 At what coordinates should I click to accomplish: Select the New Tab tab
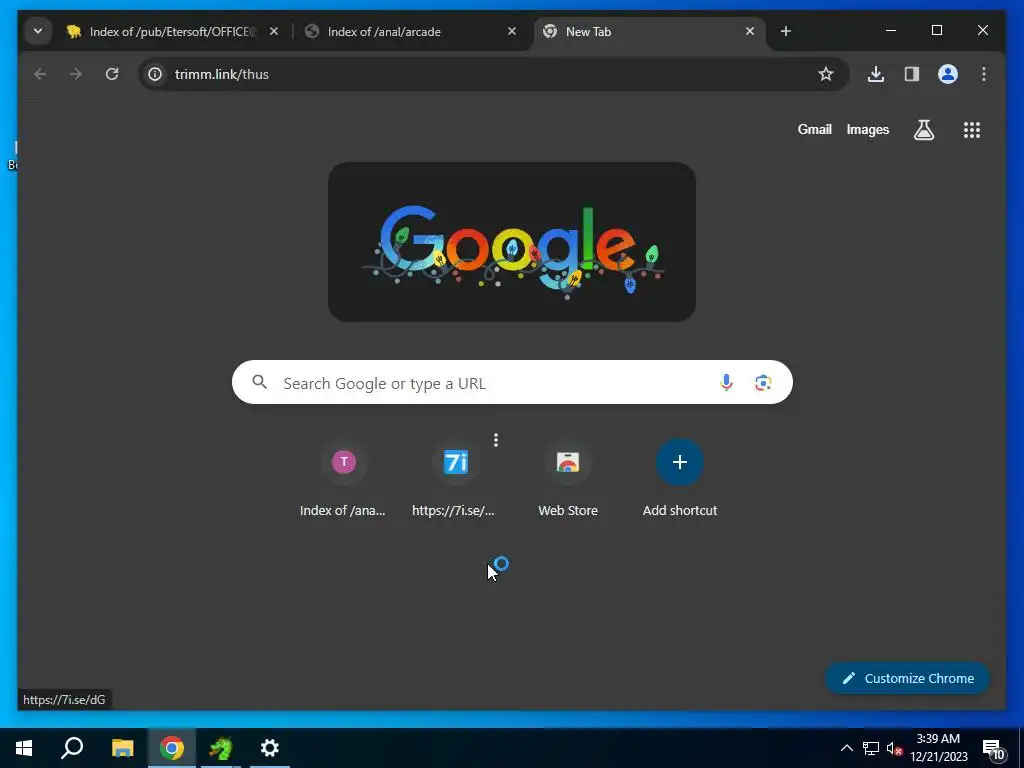(x=650, y=31)
